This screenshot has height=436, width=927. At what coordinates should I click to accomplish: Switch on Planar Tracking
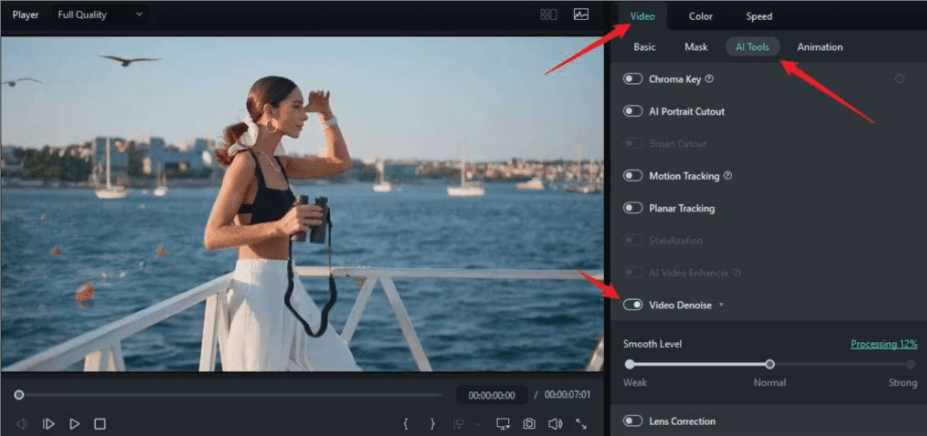pos(633,208)
